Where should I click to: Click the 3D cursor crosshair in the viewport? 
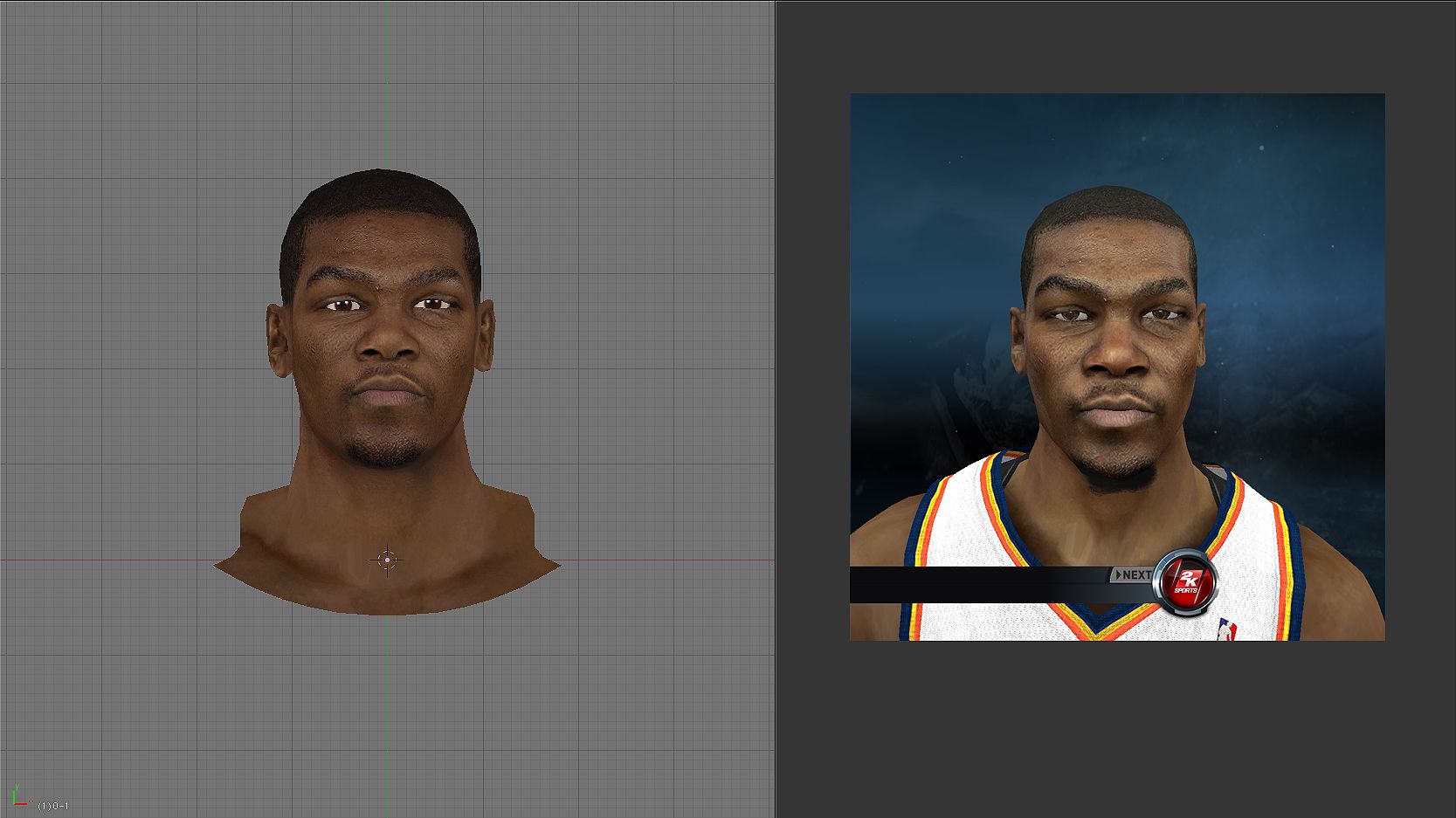pyautogui.click(x=387, y=560)
